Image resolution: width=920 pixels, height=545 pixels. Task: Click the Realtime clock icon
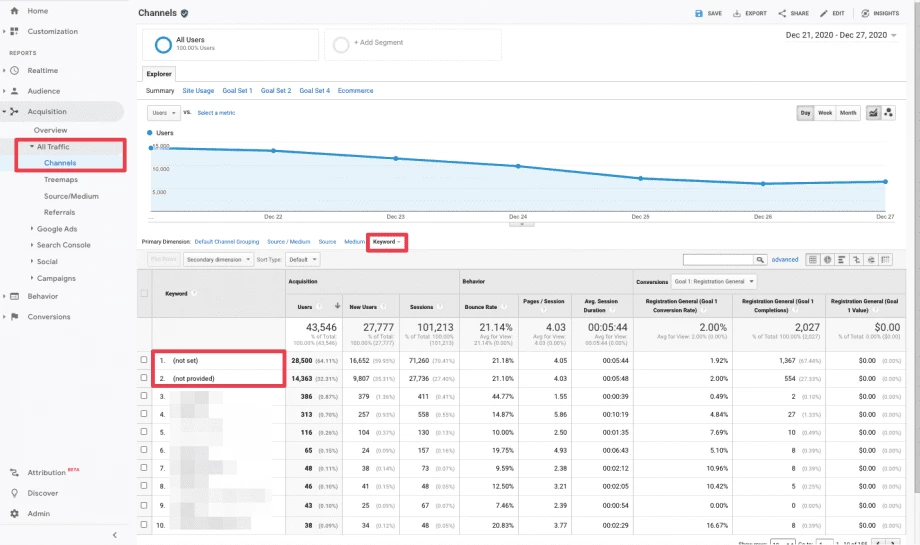[15, 70]
